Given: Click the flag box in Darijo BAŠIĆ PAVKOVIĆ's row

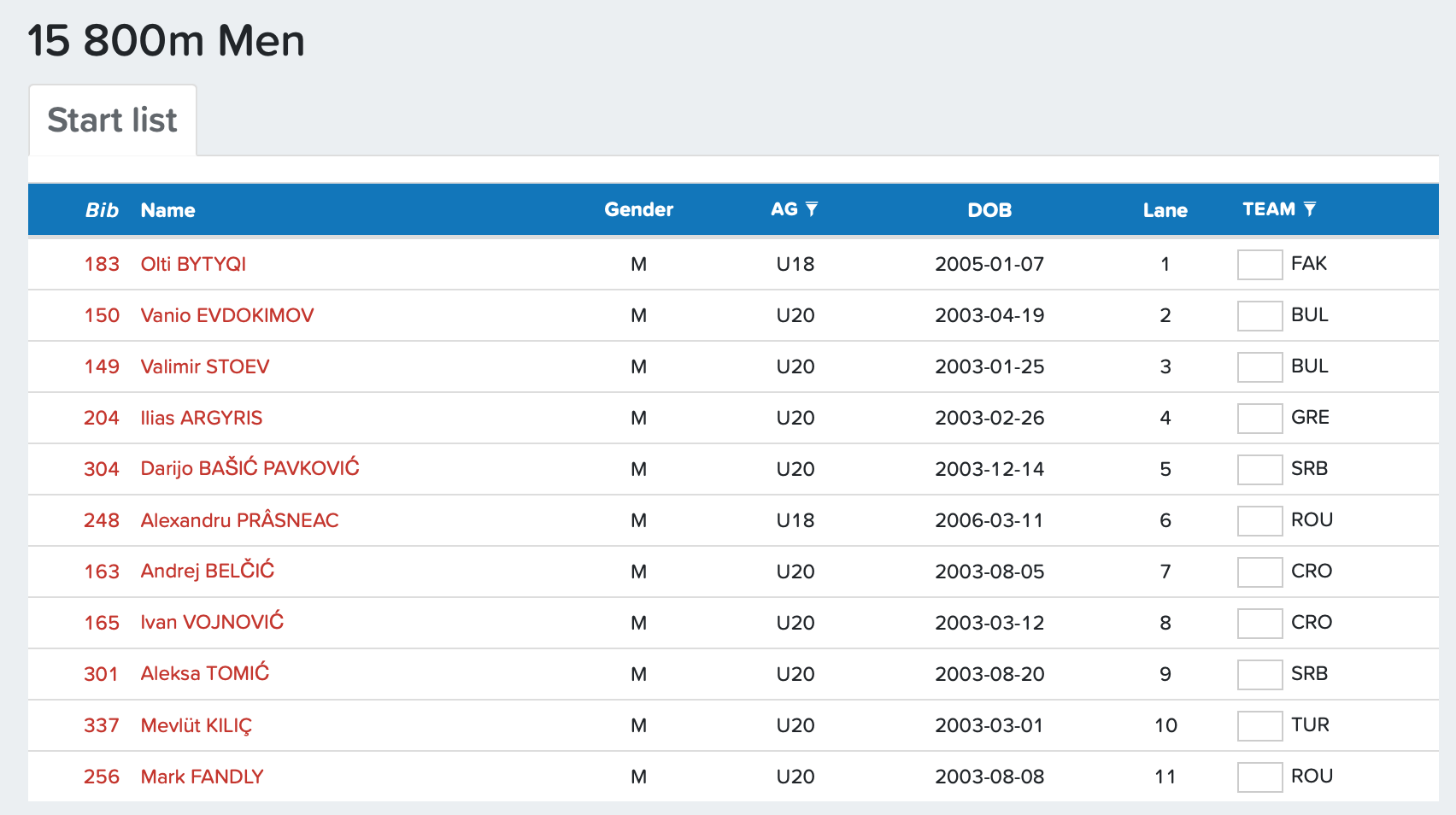Looking at the screenshot, I should (x=1259, y=470).
